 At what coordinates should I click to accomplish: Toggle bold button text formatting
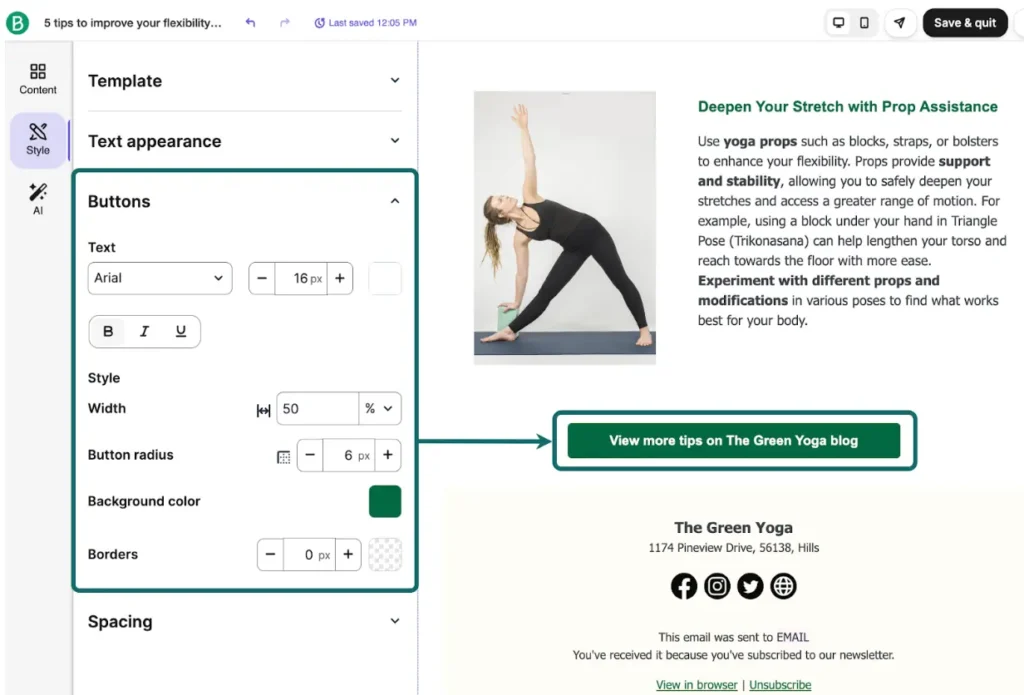click(x=108, y=332)
